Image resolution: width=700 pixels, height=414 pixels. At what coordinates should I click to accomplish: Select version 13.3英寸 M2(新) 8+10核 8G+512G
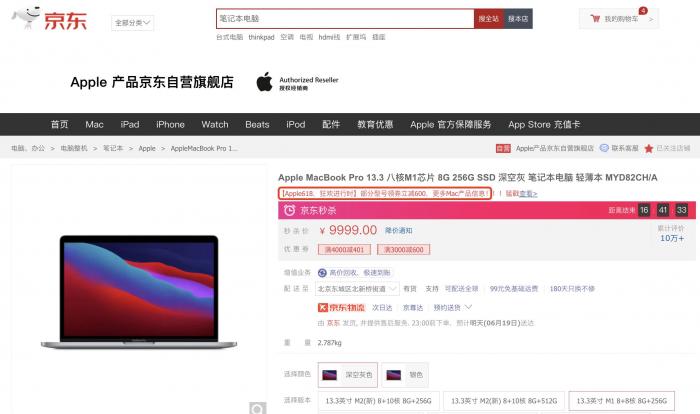(504, 401)
